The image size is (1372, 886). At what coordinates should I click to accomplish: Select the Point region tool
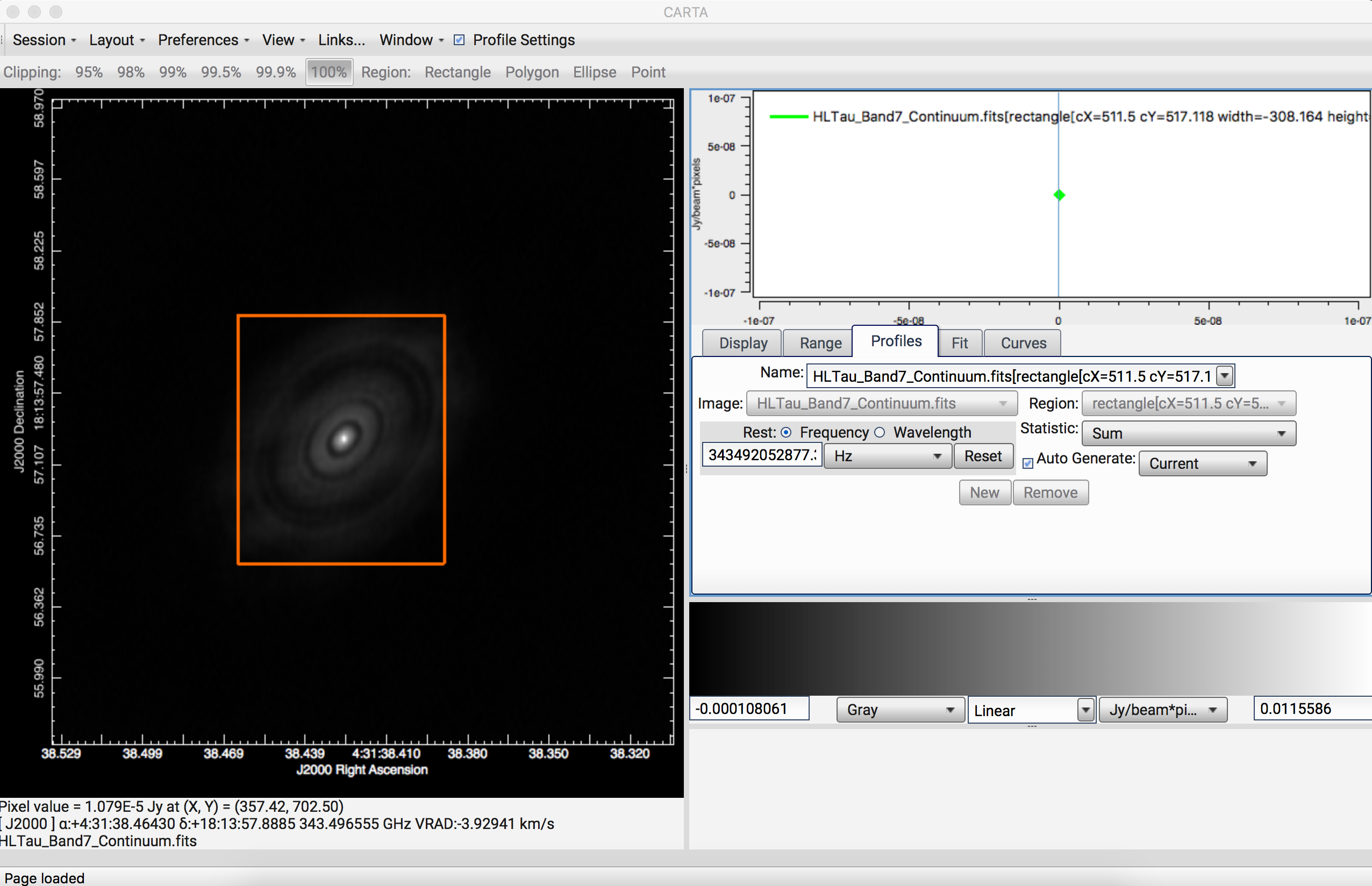pyautogui.click(x=648, y=72)
